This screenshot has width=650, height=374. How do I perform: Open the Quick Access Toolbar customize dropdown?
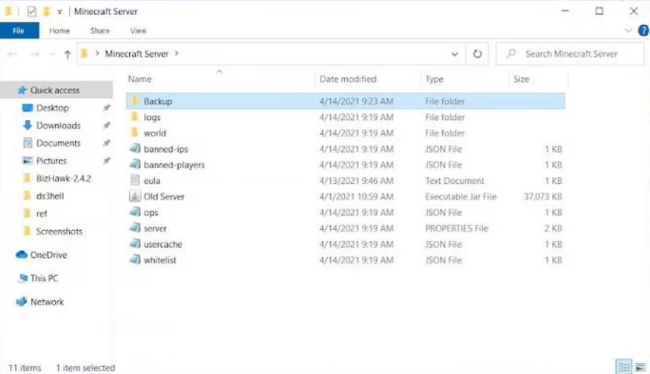click(60, 12)
